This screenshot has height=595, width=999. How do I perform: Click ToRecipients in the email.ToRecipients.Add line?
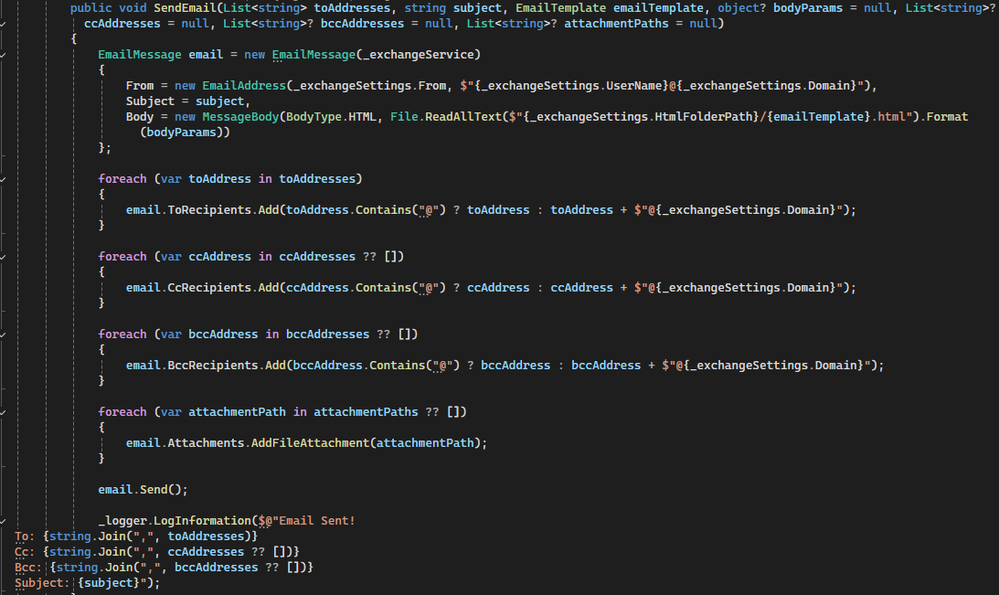(x=209, y=210)
